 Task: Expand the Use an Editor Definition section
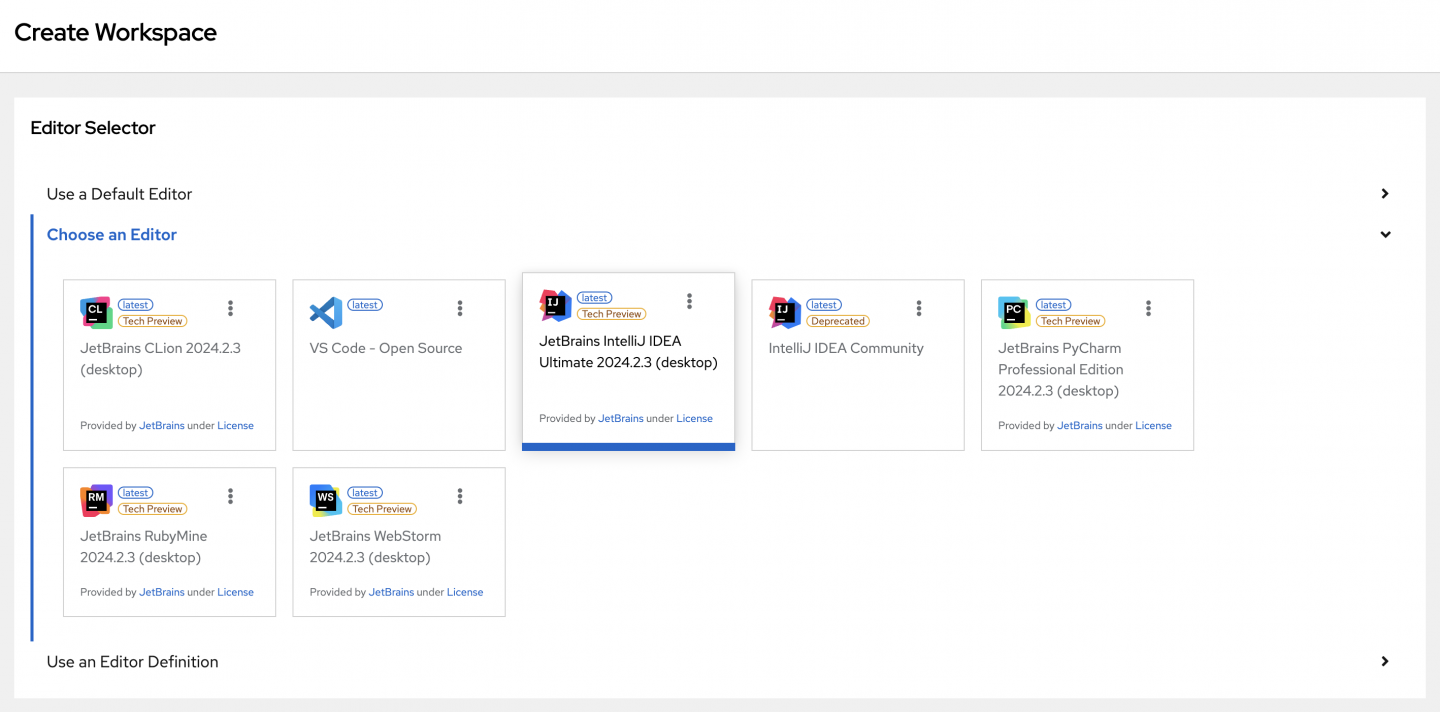pyautogui.click(x=1385, y=662)
